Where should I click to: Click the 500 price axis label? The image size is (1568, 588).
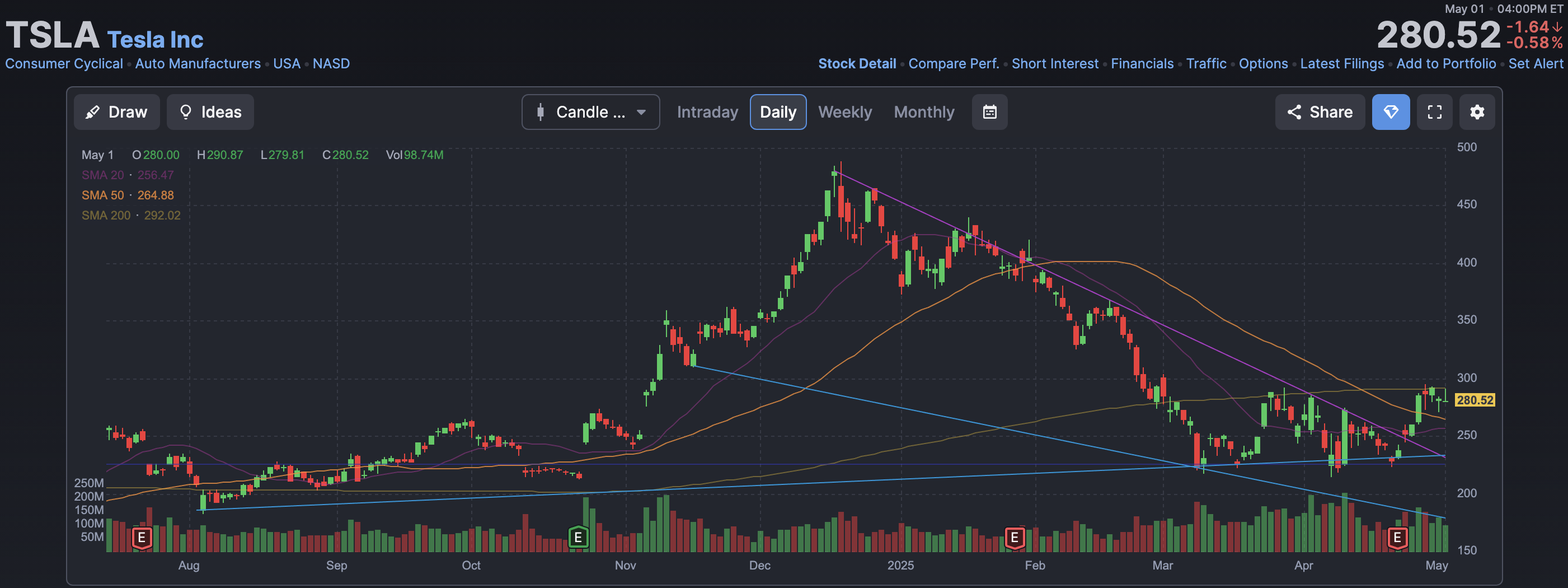(x=1466, y=147)
